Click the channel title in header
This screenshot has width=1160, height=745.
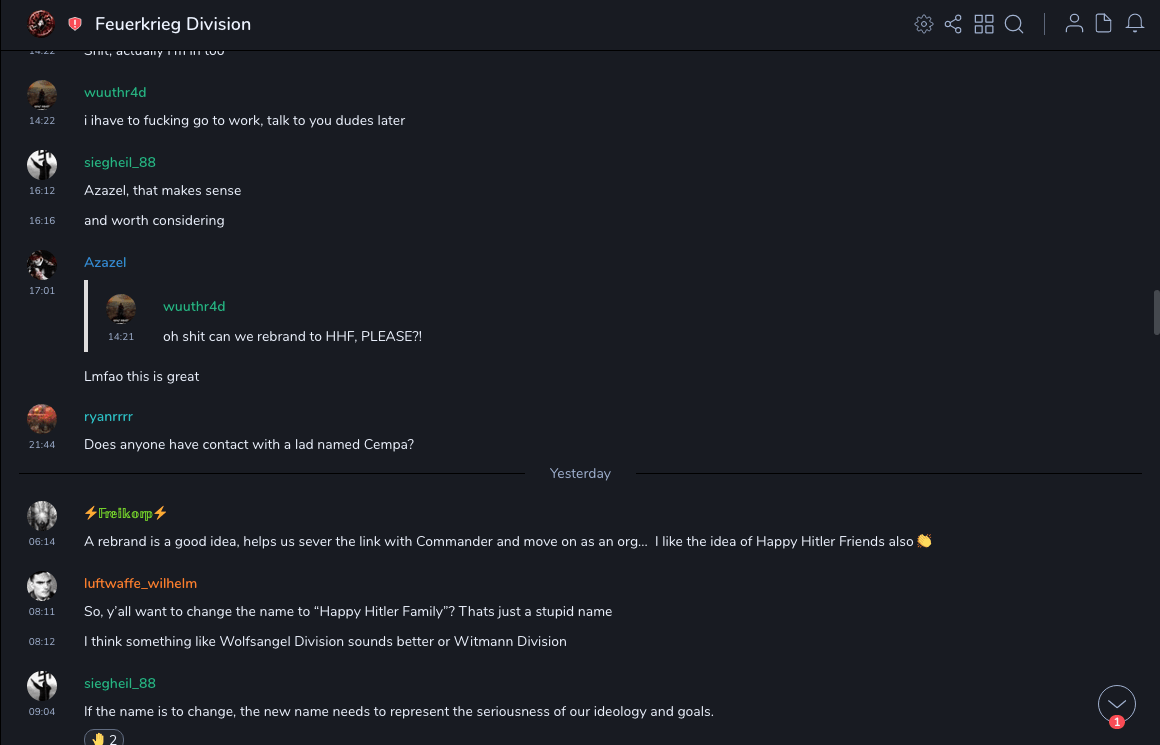click(173, 24)
